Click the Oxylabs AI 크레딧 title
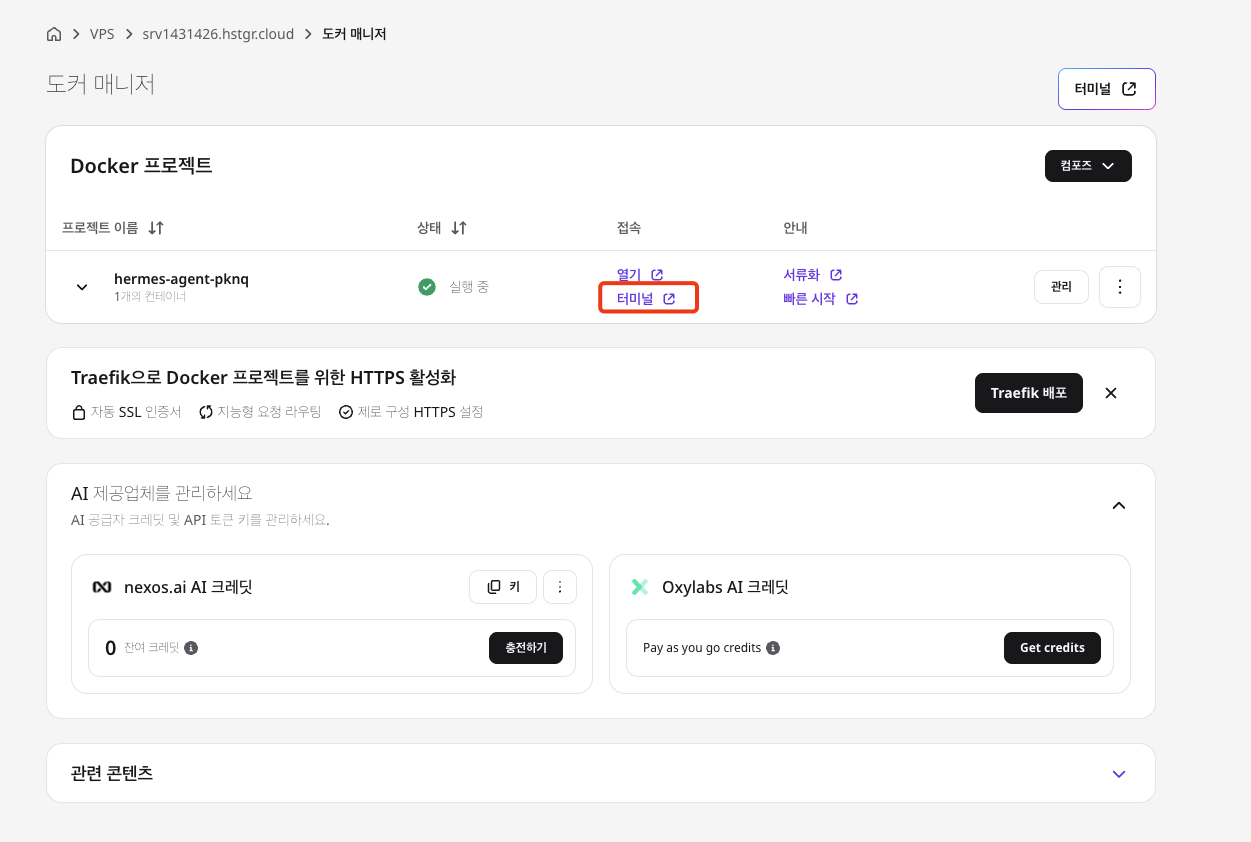 click(x=725, y=587)
